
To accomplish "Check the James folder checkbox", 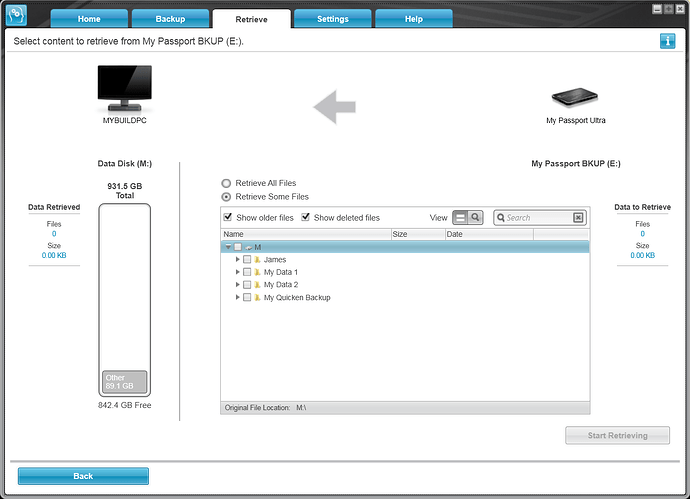I will 247,260.
